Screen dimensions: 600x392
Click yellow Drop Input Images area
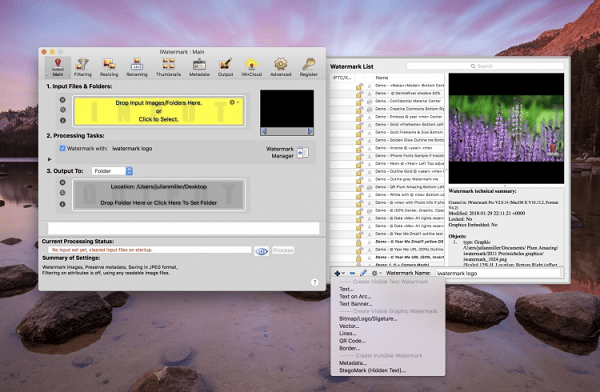[159, 111]
